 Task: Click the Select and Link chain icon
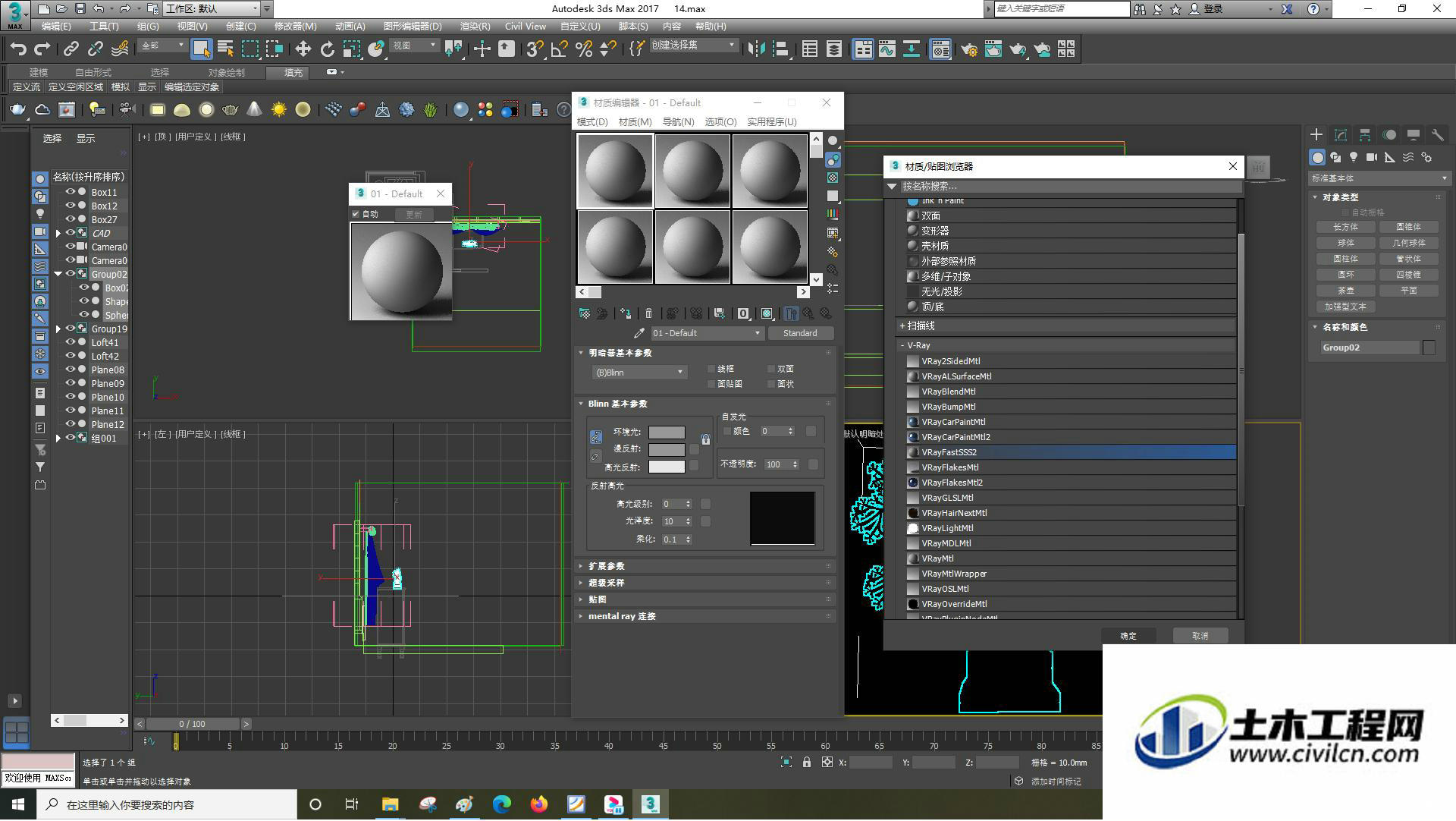click(71, 49)
